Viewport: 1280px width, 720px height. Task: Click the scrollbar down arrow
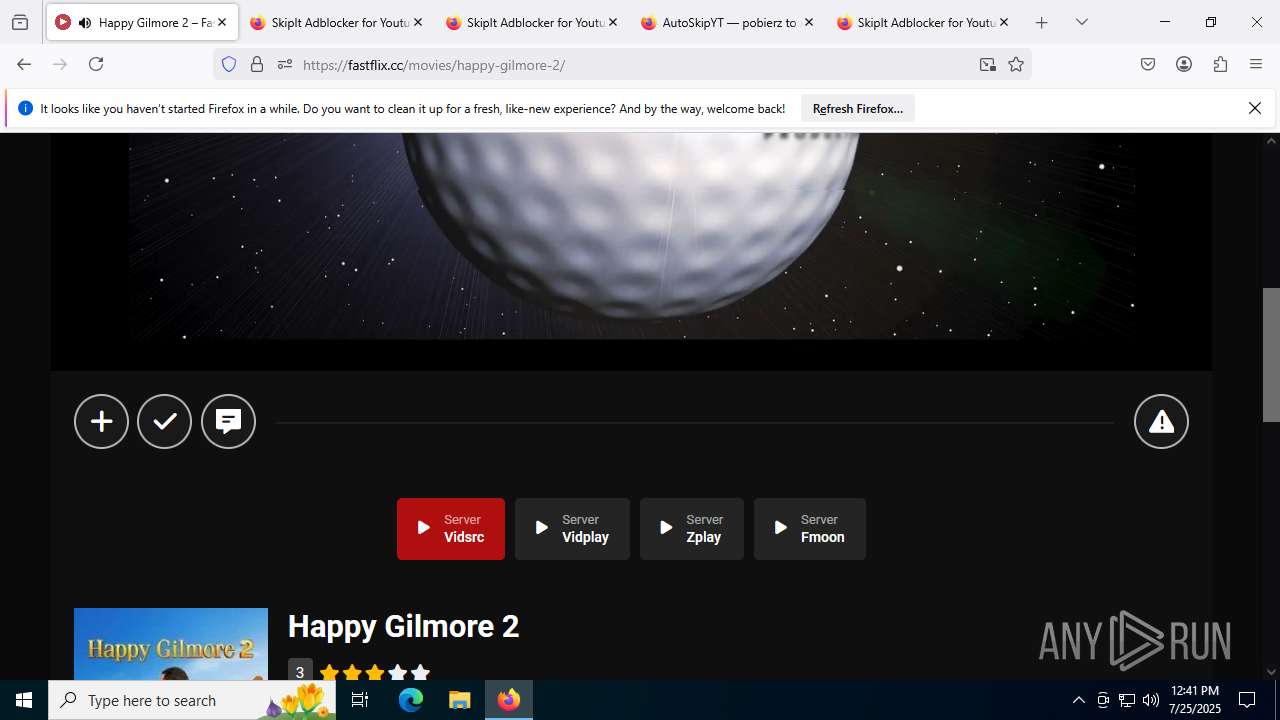[1271, 672]
